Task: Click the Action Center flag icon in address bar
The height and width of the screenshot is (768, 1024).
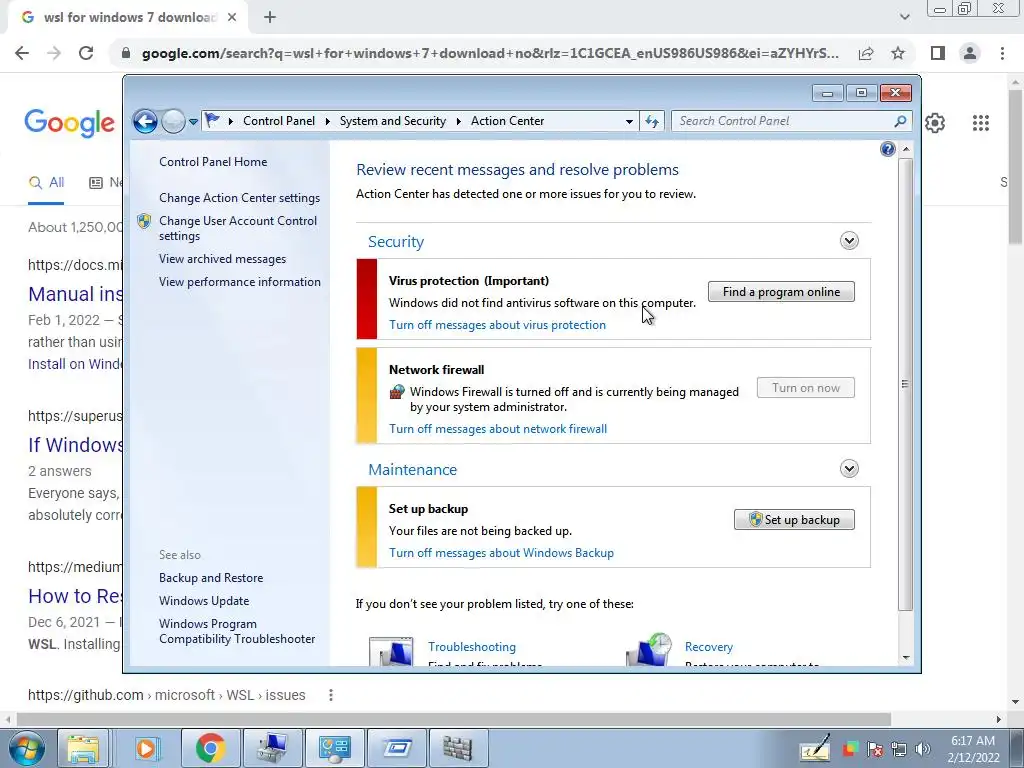Action: pyautogui.click(x=212, y=120)
